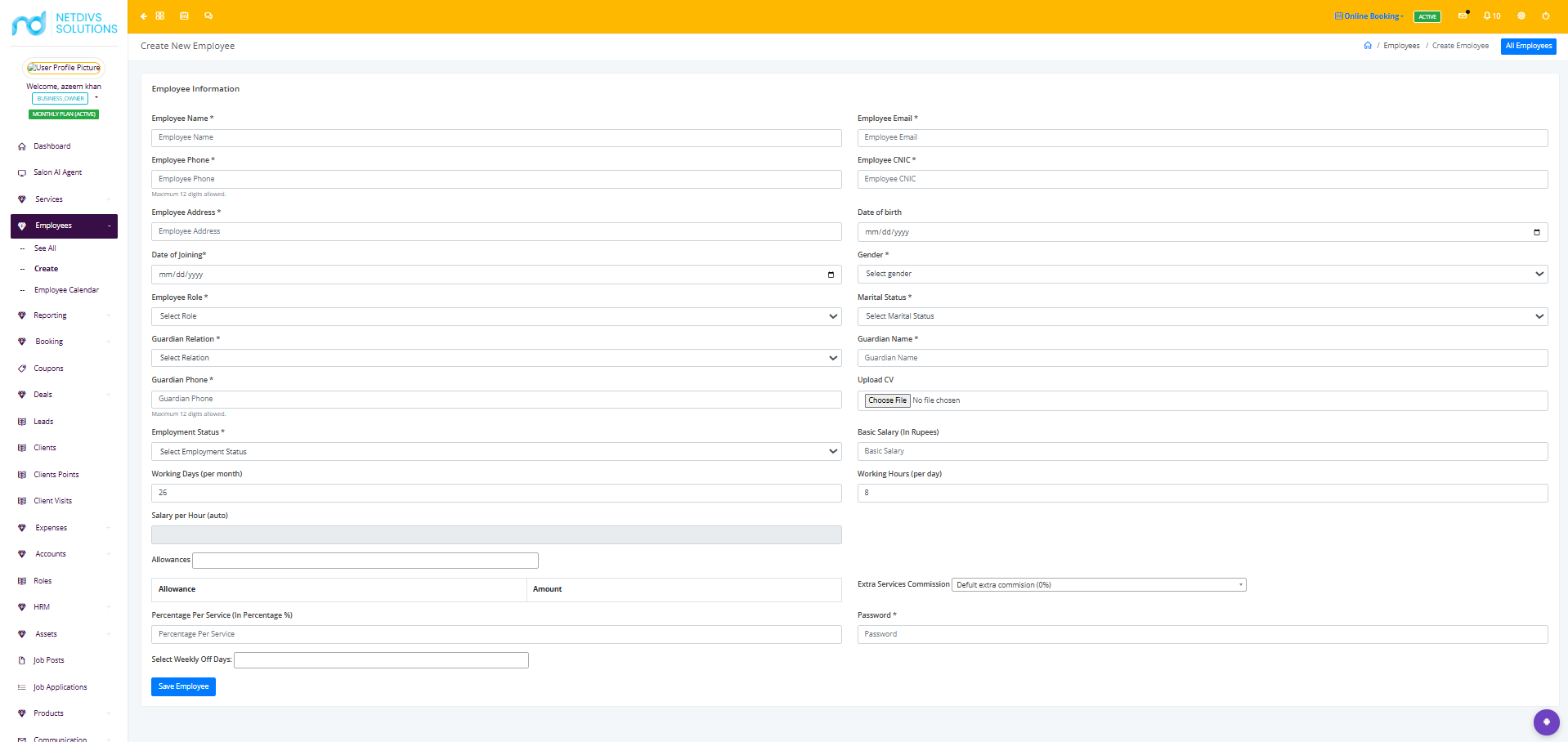Click the Choose File button for CV
The height and width of the screenshot is (742, 1568).
[x=887, y=400]
